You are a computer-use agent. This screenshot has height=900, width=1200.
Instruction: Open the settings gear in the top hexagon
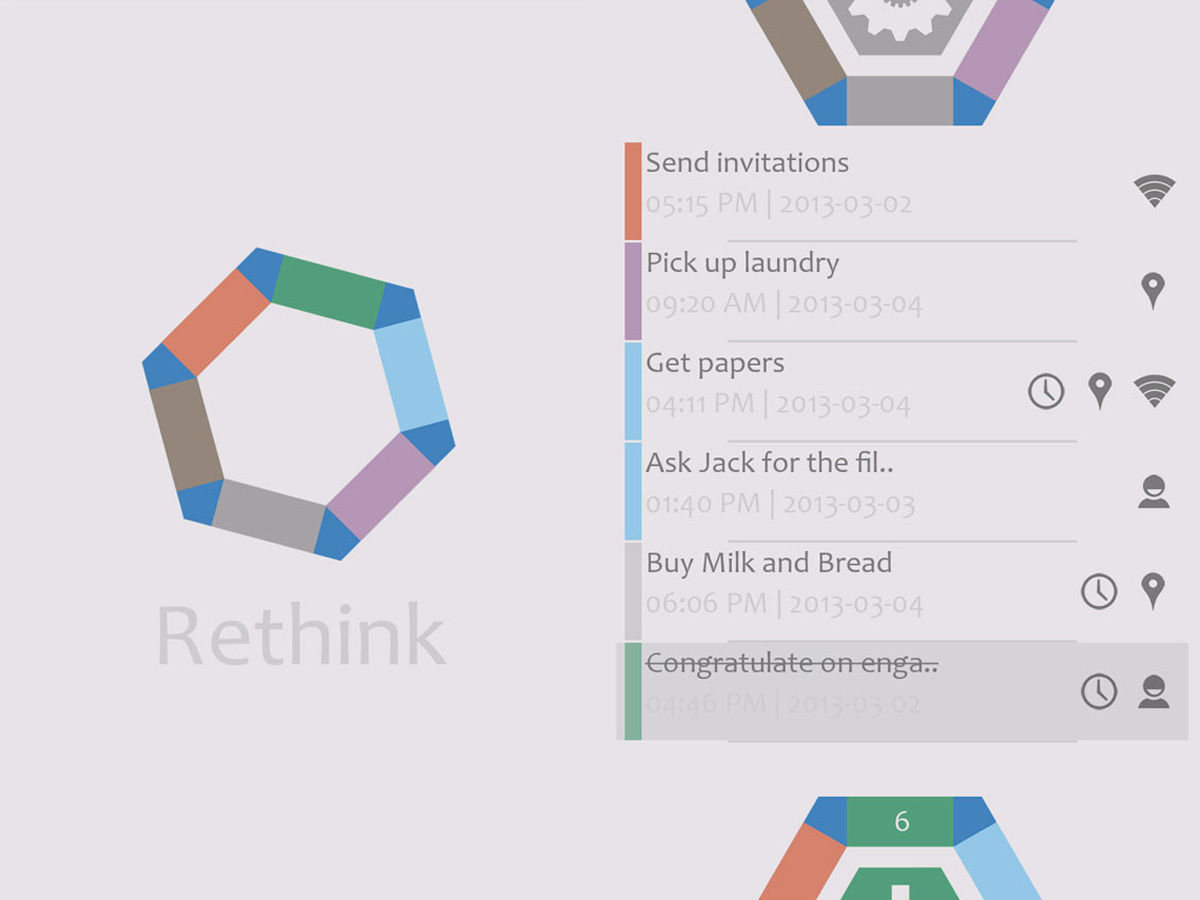tap(900, 18)
